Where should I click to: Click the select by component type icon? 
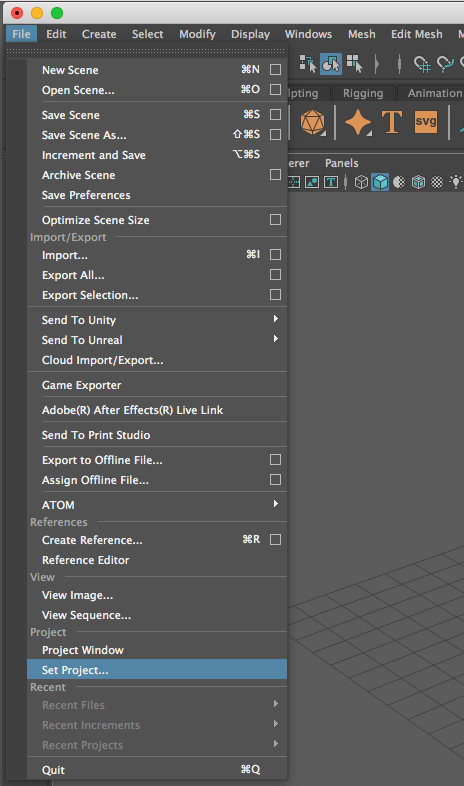355,64
